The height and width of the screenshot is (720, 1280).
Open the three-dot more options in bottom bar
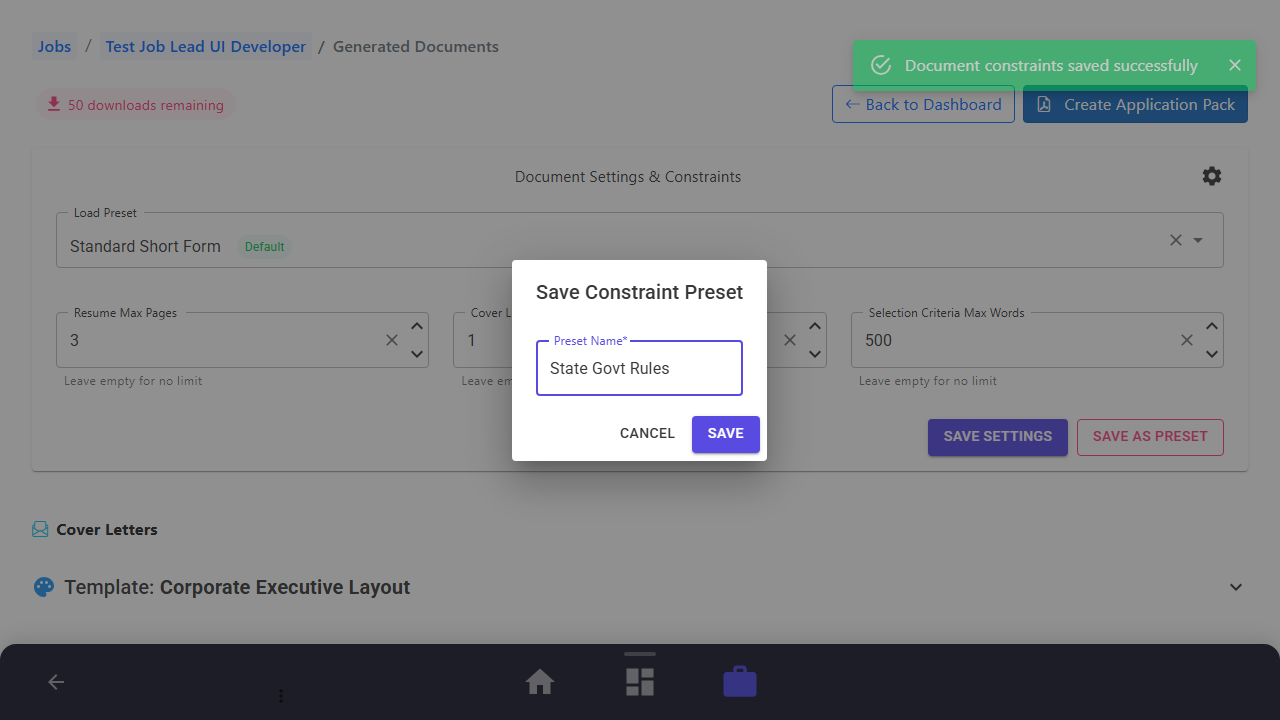coord(281,695)
